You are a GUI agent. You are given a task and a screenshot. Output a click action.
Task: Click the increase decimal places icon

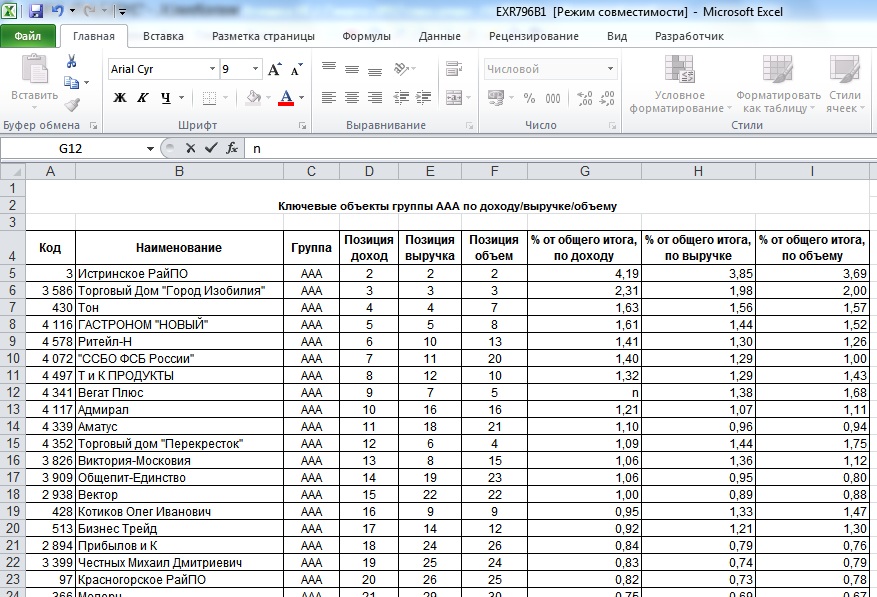[585, 98]
